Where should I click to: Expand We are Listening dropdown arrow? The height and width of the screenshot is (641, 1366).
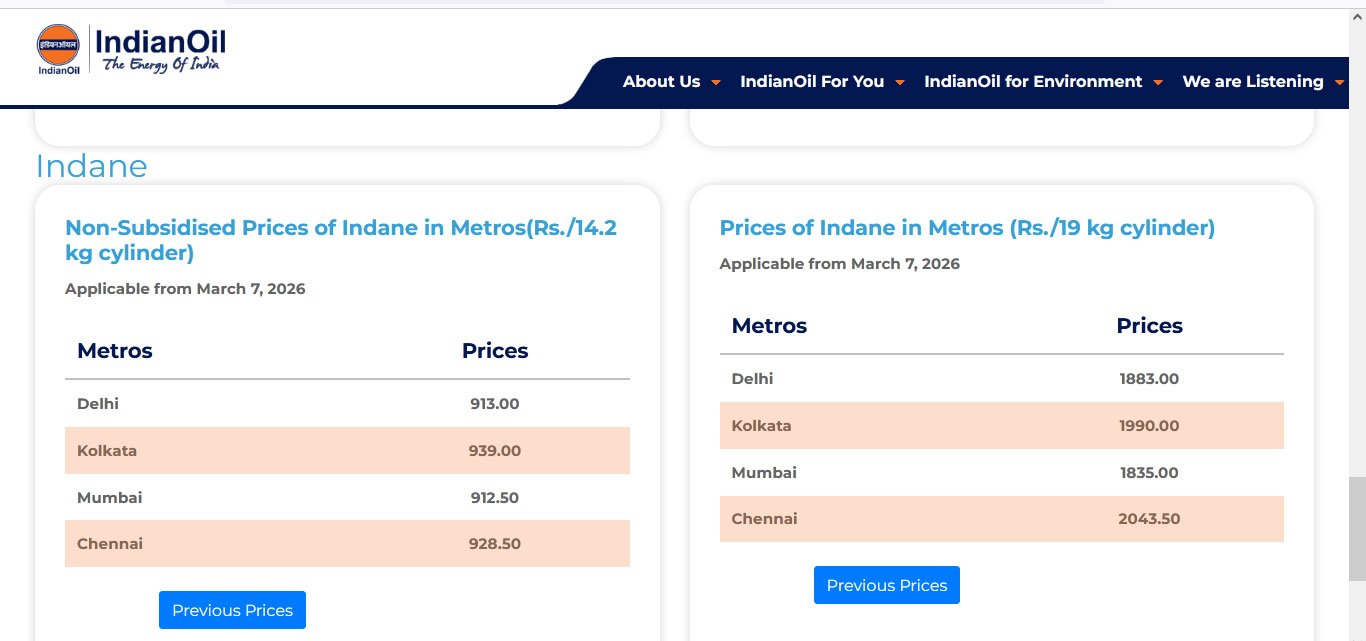(1340, 83)
